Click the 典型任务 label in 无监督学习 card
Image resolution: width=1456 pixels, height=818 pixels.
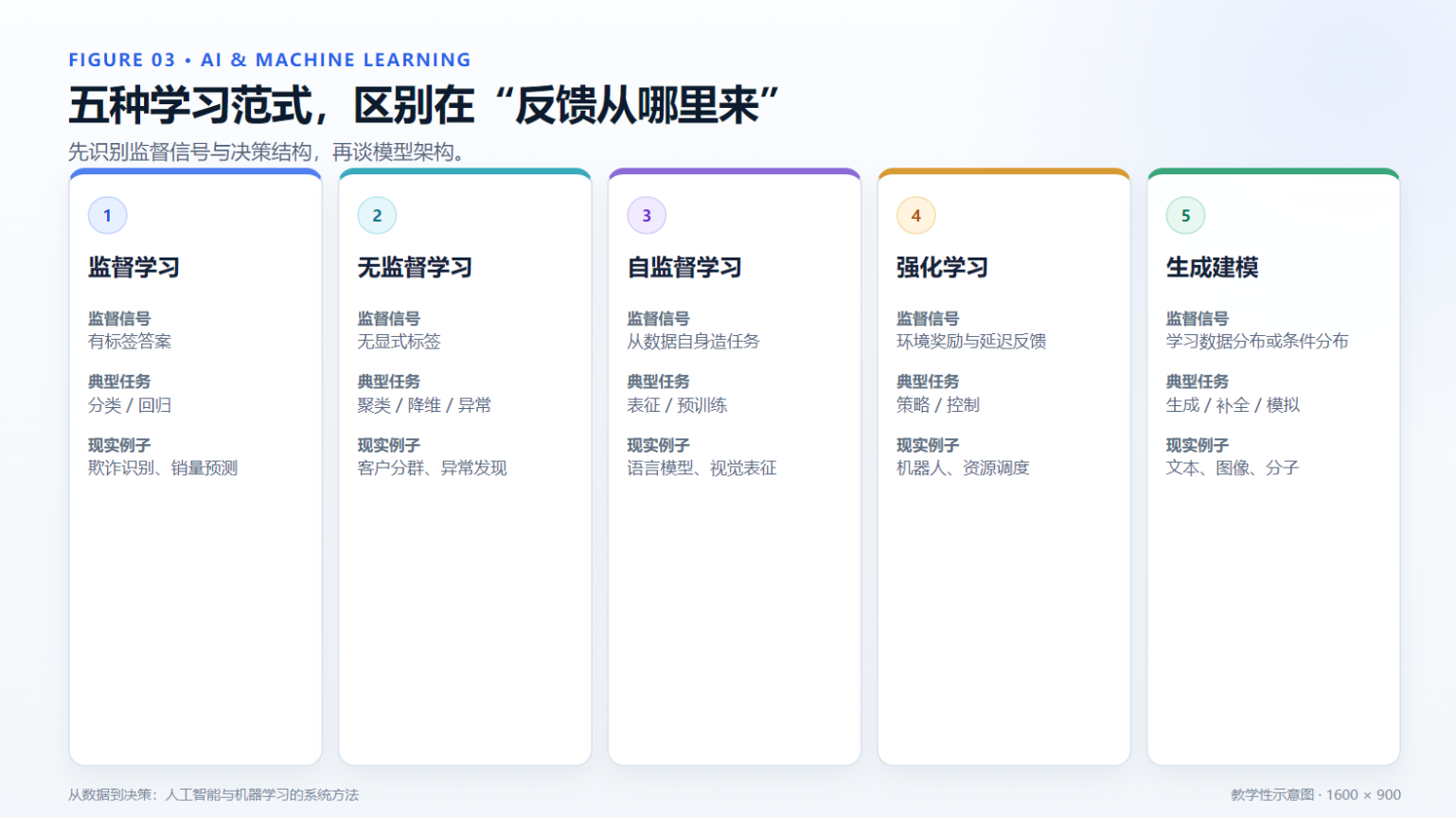tap(389, 382)
